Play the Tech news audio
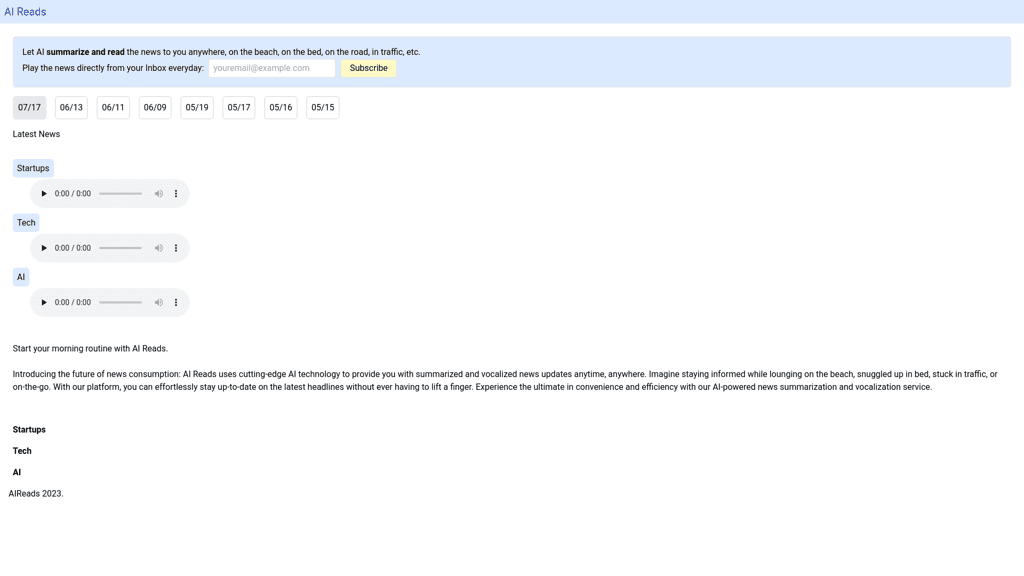This screenshot has width=1024, height=576. [x=44, y=248]
